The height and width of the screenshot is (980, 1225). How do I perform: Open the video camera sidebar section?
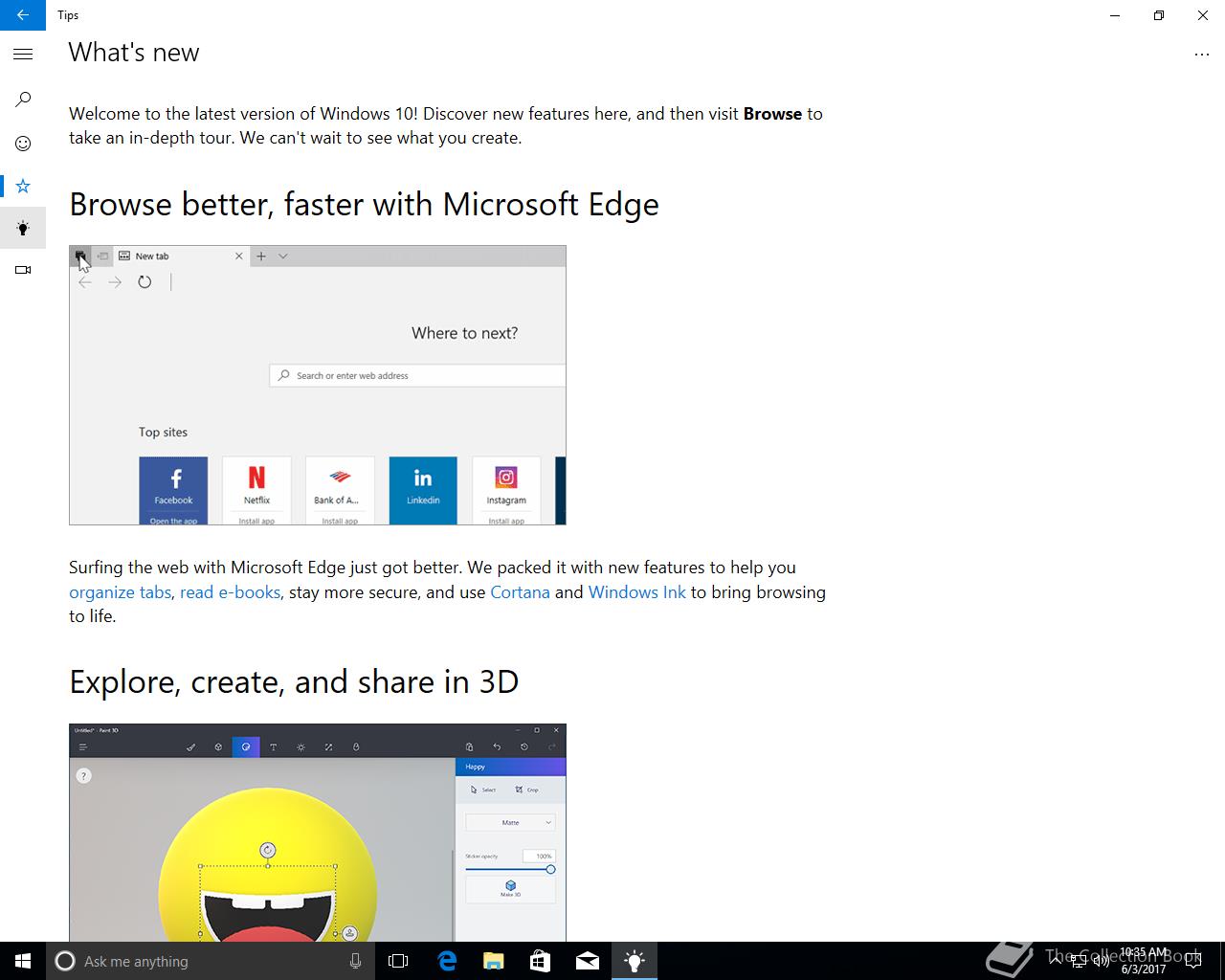pyautogui.click(x=23, y=270)
